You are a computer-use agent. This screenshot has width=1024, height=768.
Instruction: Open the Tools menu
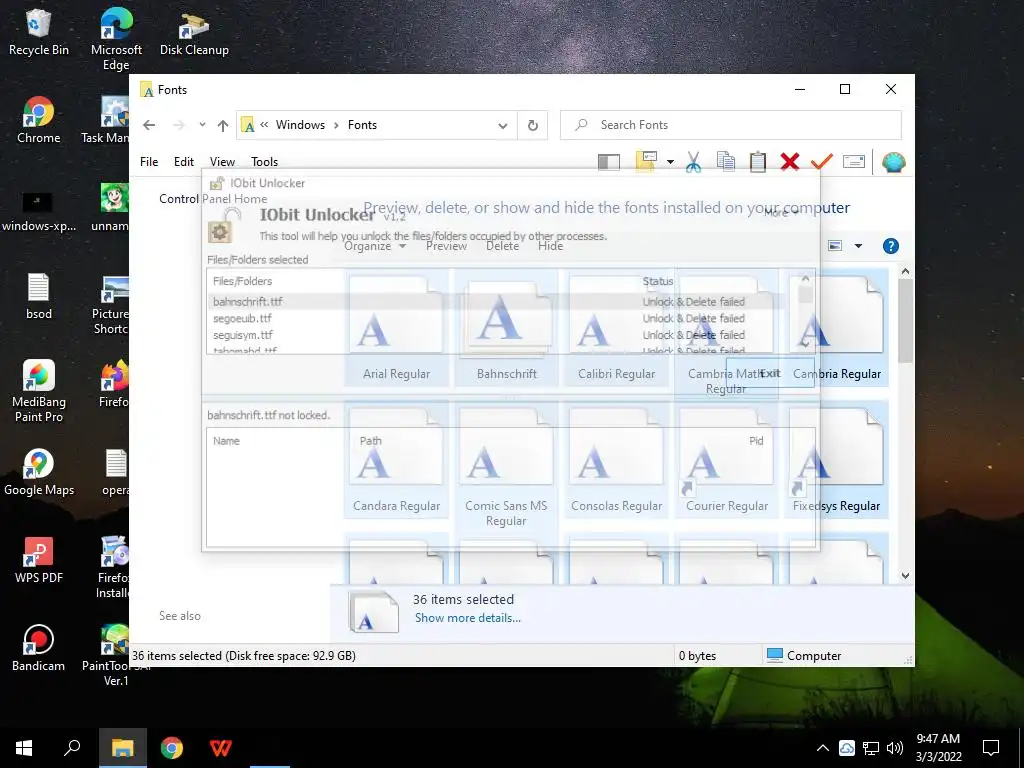point(264,162)
